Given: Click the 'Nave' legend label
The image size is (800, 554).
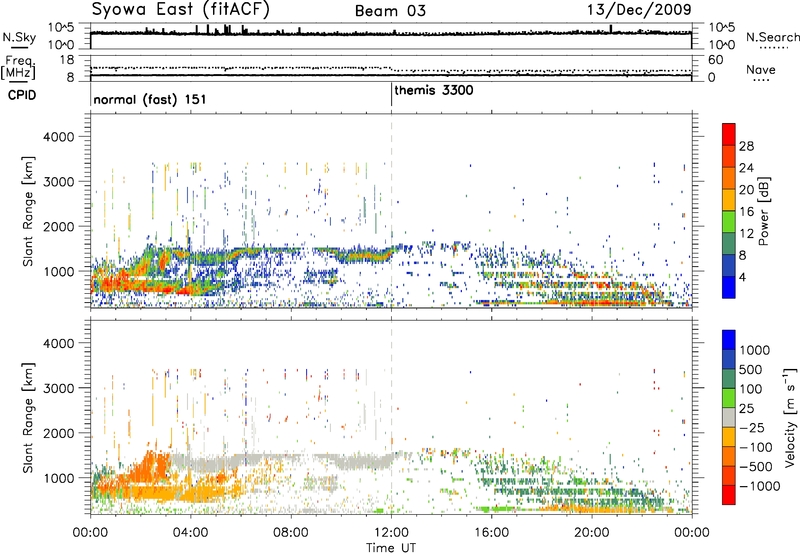Looking at the screenshot, I should pos(760,70).
